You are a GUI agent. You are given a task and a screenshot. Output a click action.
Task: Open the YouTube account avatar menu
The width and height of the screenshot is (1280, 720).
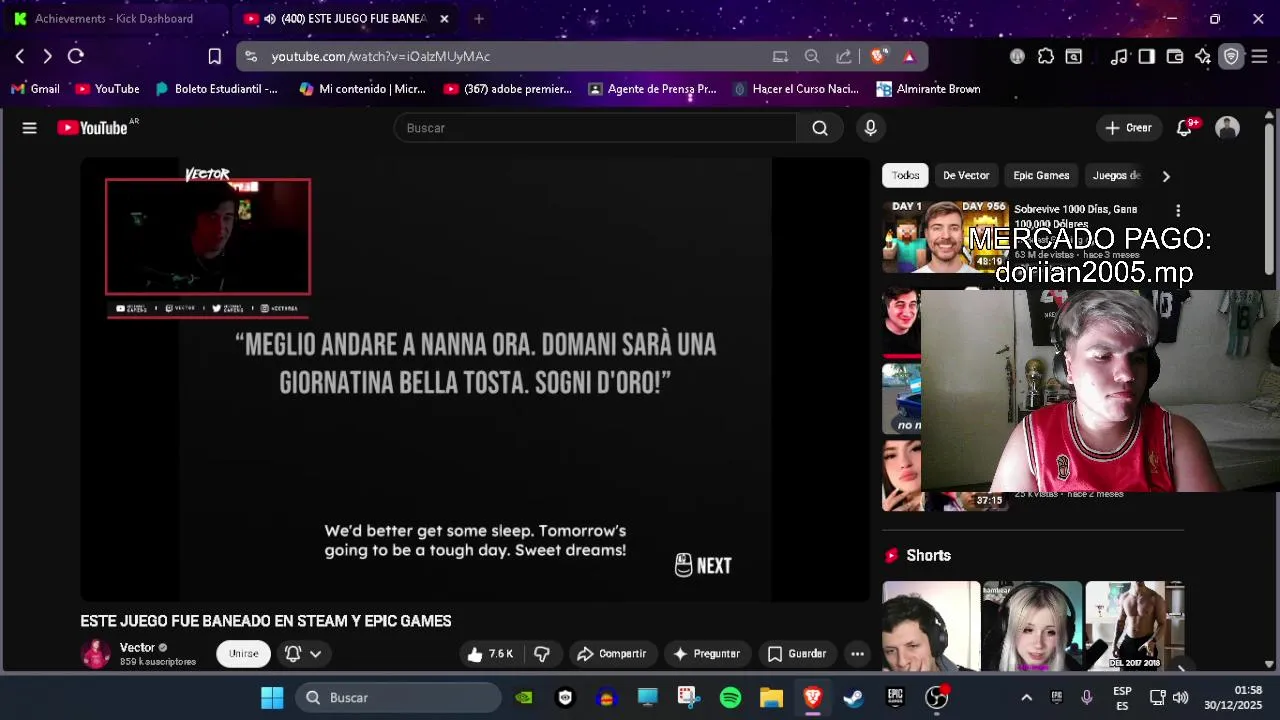point(1227,128)
